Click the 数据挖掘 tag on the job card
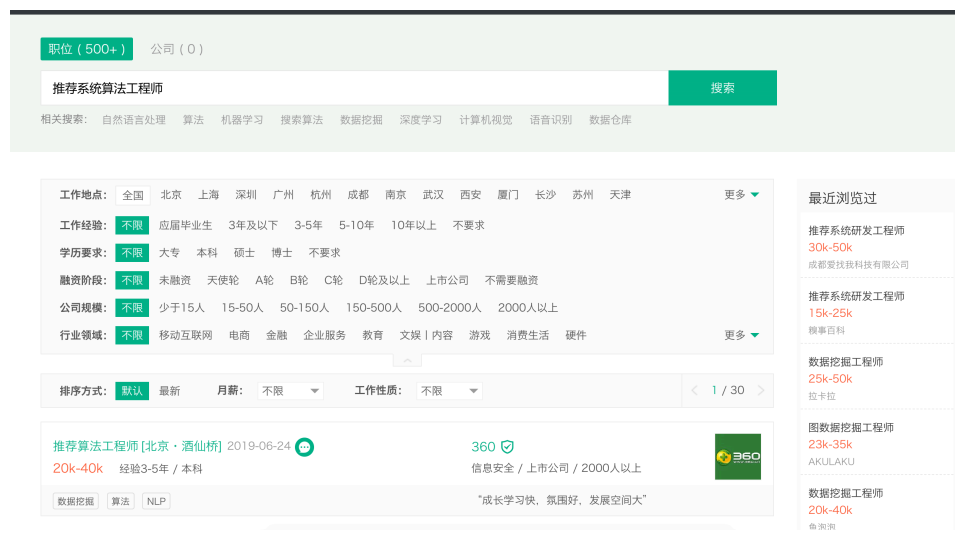The image size is (968, 536). [76, 501]
